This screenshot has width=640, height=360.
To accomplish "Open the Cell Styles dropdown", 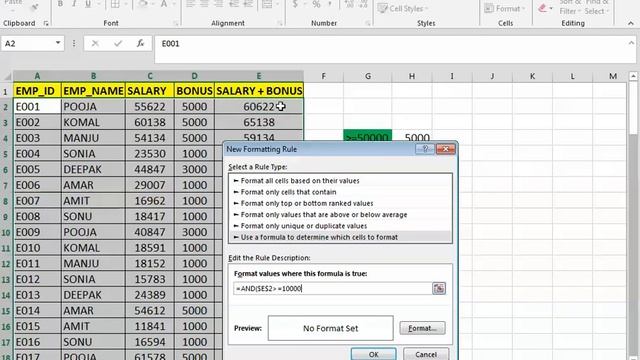I will click(x=403, y=8).
